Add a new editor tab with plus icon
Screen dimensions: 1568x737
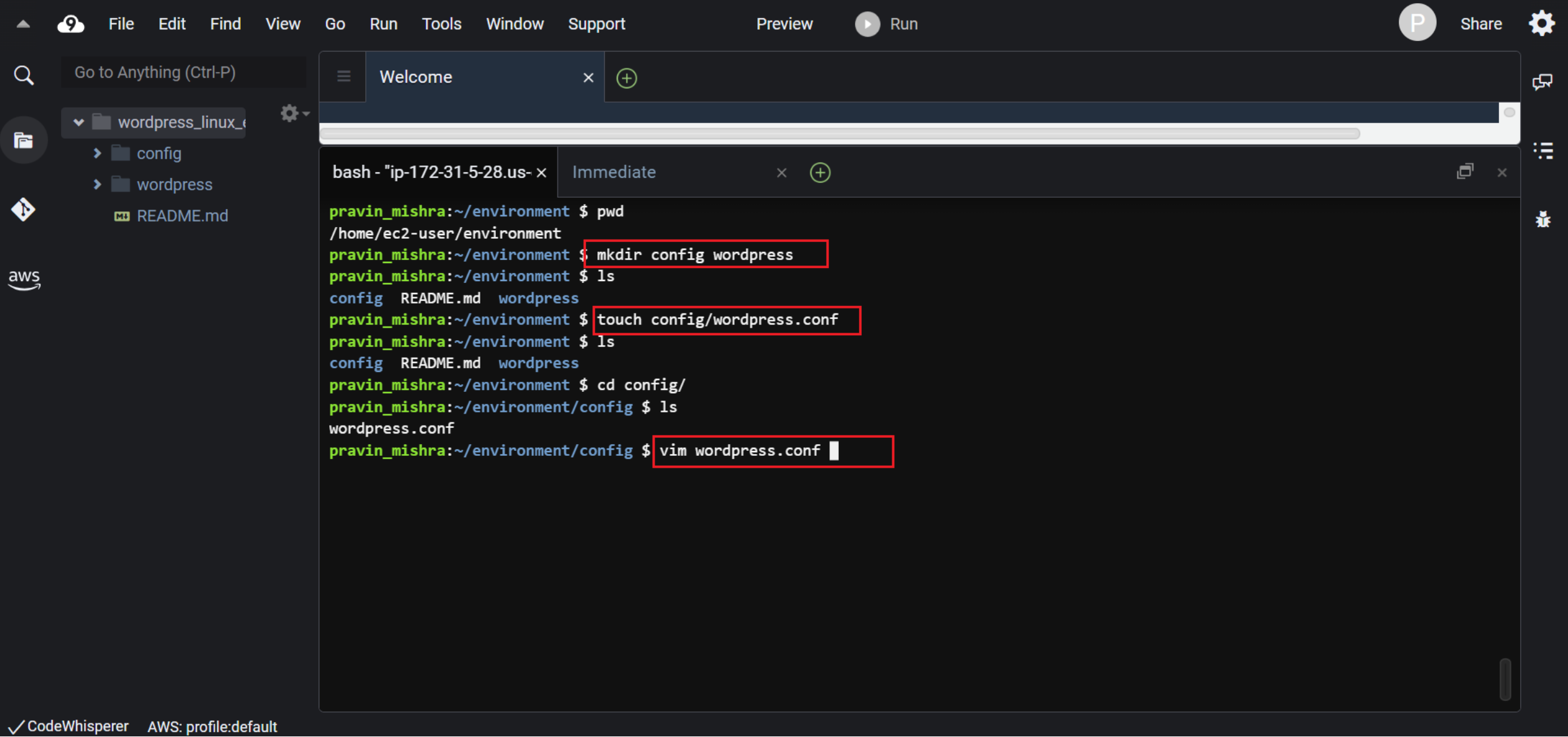[x=626, y=78]
